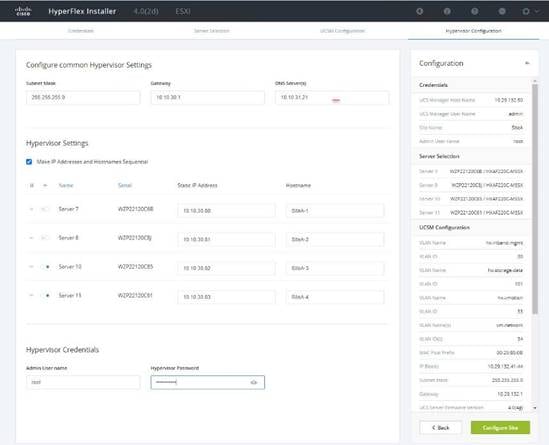This screenshot has width=549, height=445.
Task: Grab the drag handle of Server 11 row
Action: click(x=31, y=295)
